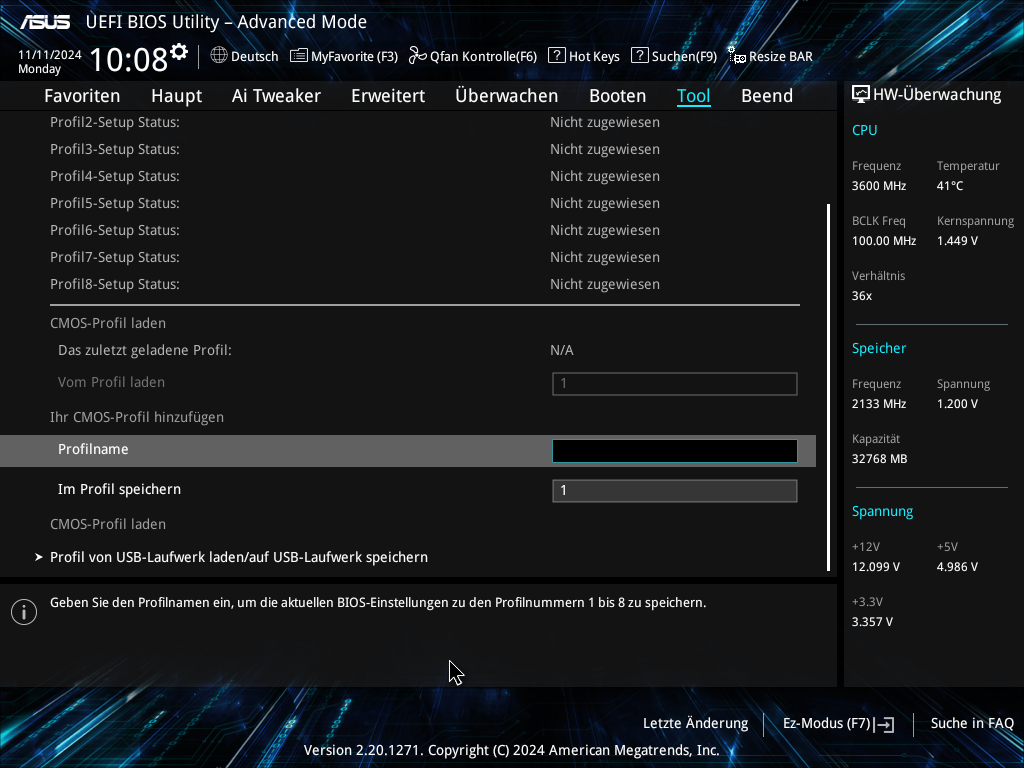Click the HW-Überwachung monitor icon

click(x=861, y=95)
